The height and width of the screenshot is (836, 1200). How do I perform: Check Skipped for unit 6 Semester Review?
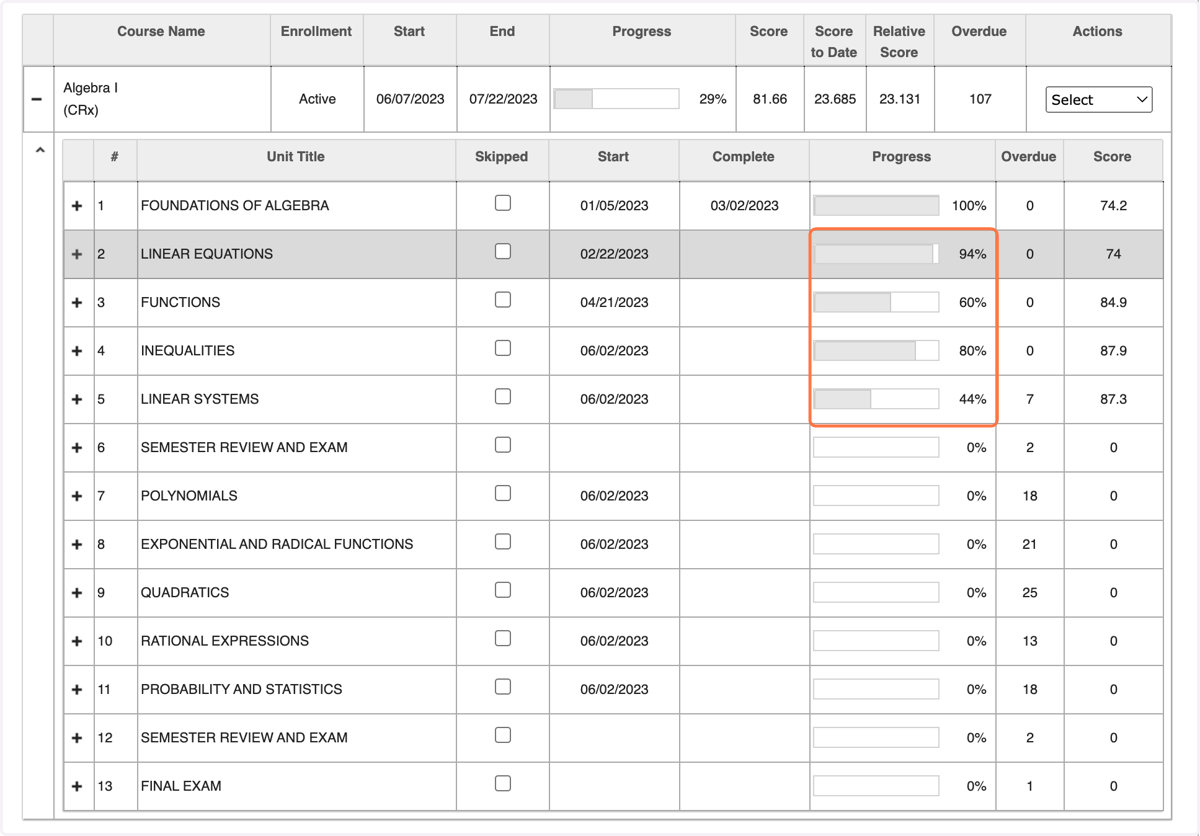[x=503, y=445]
